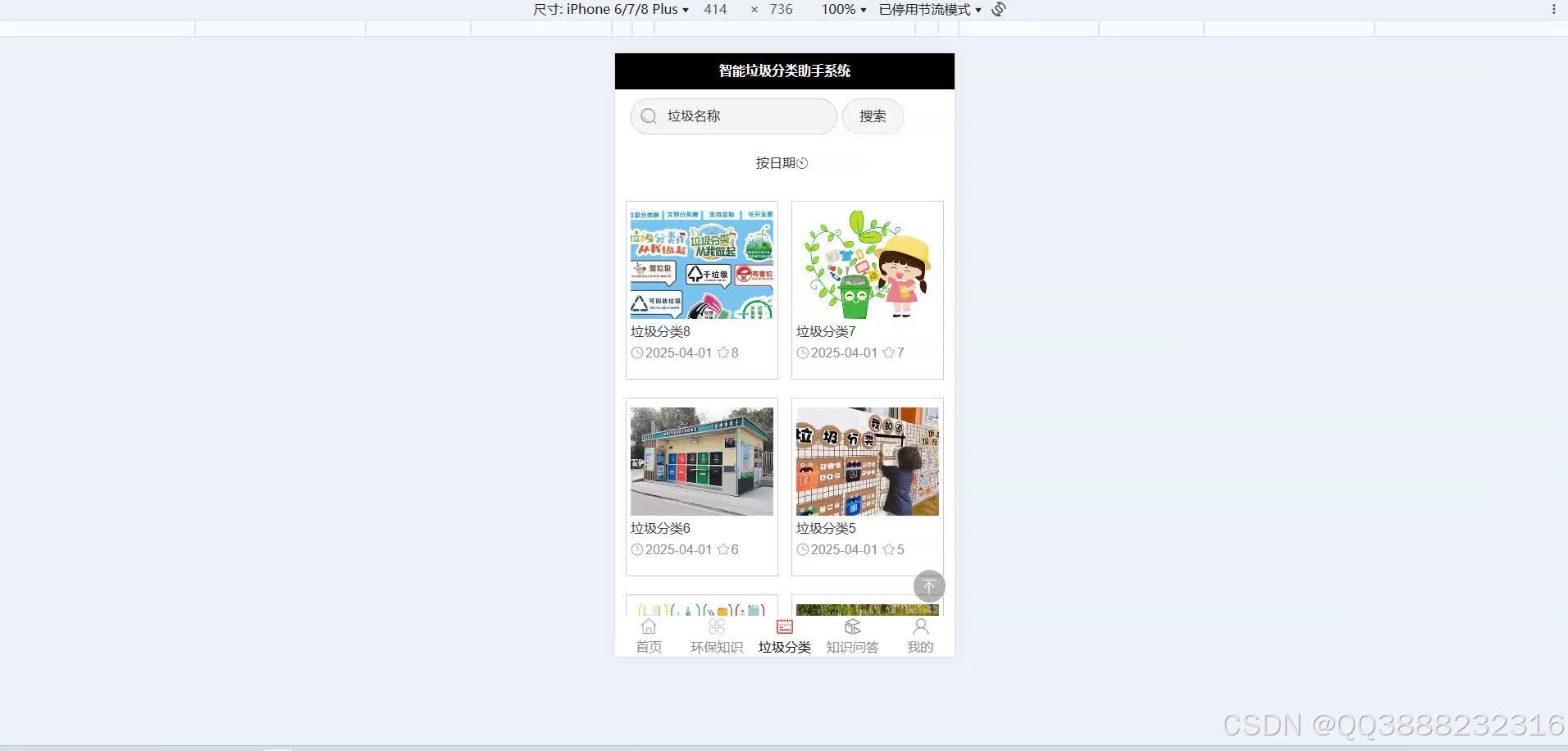Toggle the star rating on 垃圾分类8
1568x751 pixels.
724,353
